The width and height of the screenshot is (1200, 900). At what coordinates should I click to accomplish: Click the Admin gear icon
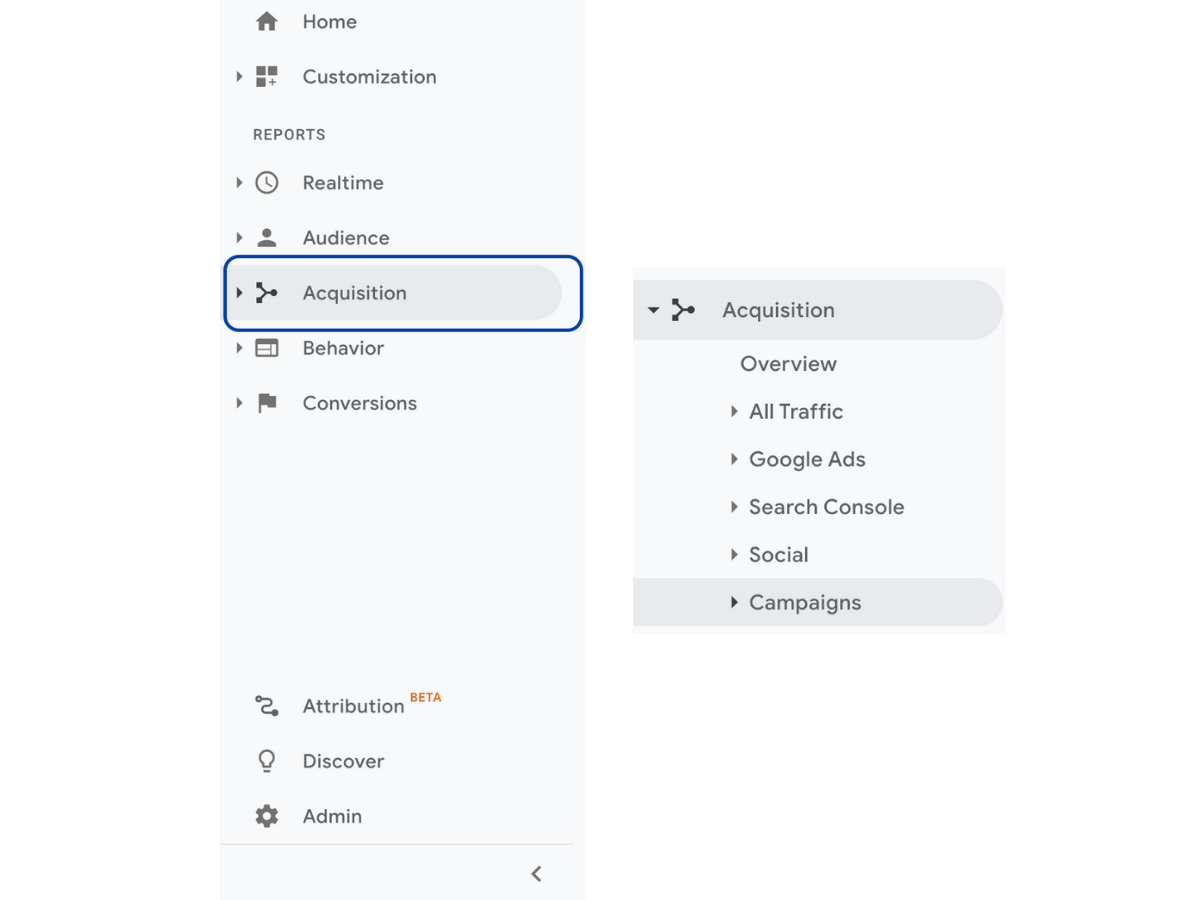(266, 816)
